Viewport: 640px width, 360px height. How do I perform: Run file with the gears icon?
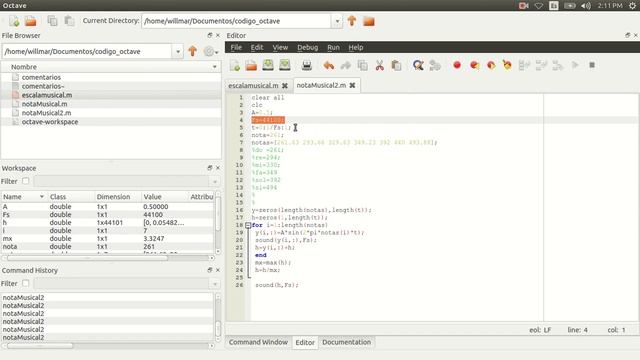coord(435,65)
